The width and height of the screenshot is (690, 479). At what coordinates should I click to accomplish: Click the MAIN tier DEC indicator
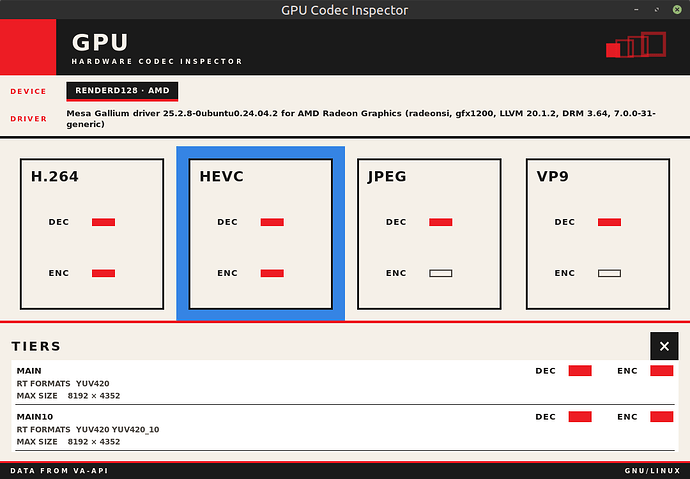(580, 371)
